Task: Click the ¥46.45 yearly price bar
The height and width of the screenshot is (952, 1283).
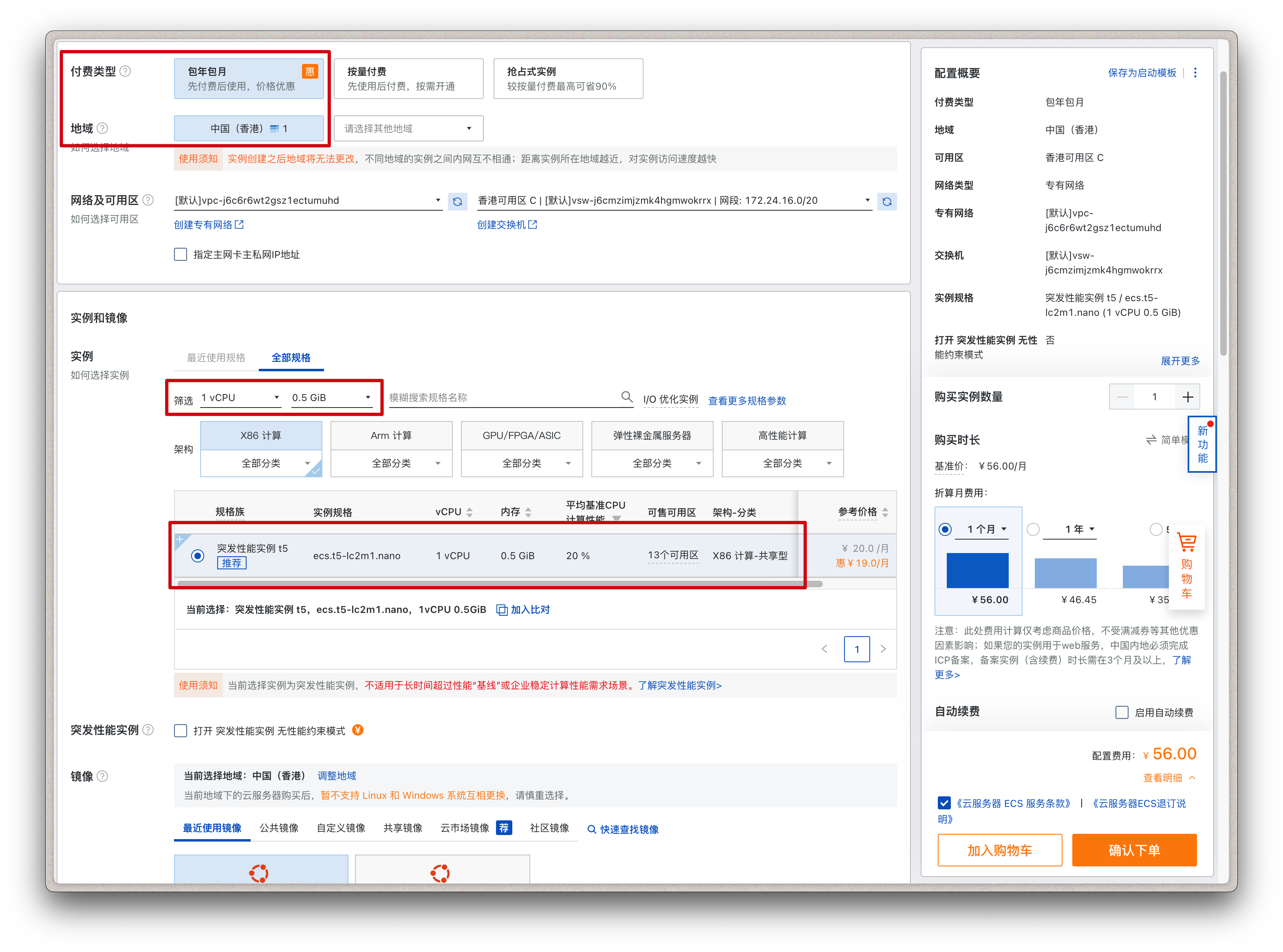Action: [1066, 573]
